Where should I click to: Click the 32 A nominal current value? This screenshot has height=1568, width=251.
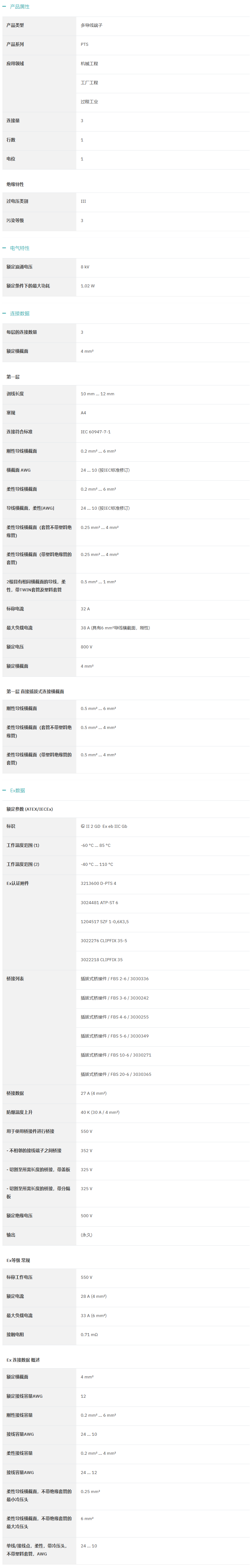tap(85, 609)
